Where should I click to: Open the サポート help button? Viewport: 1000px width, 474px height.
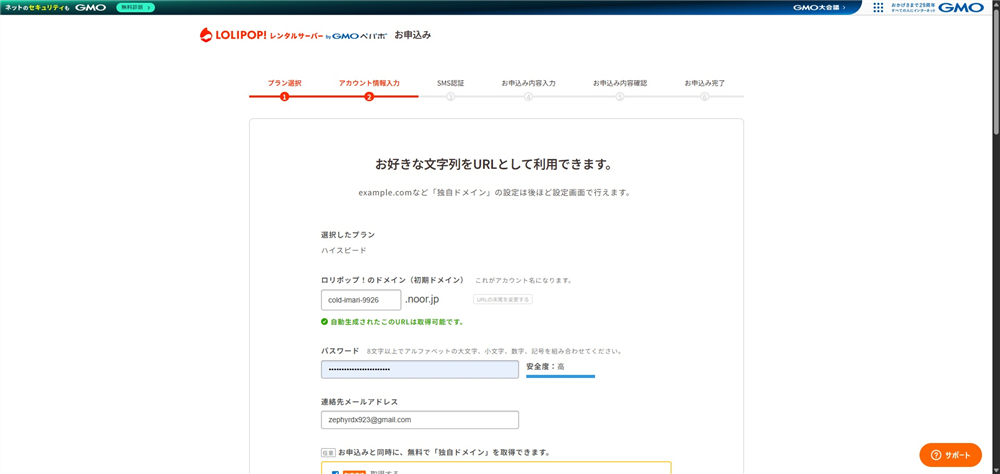pos(950,455)
